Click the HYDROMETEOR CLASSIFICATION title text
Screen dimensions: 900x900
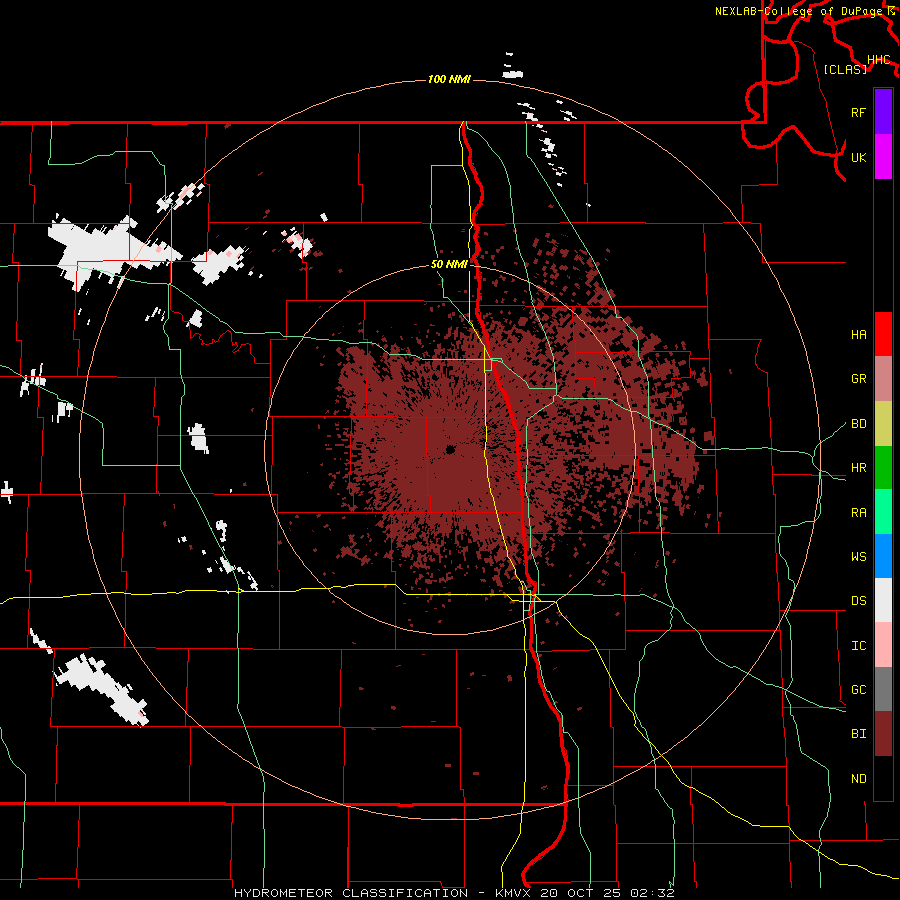pos(351,893)
